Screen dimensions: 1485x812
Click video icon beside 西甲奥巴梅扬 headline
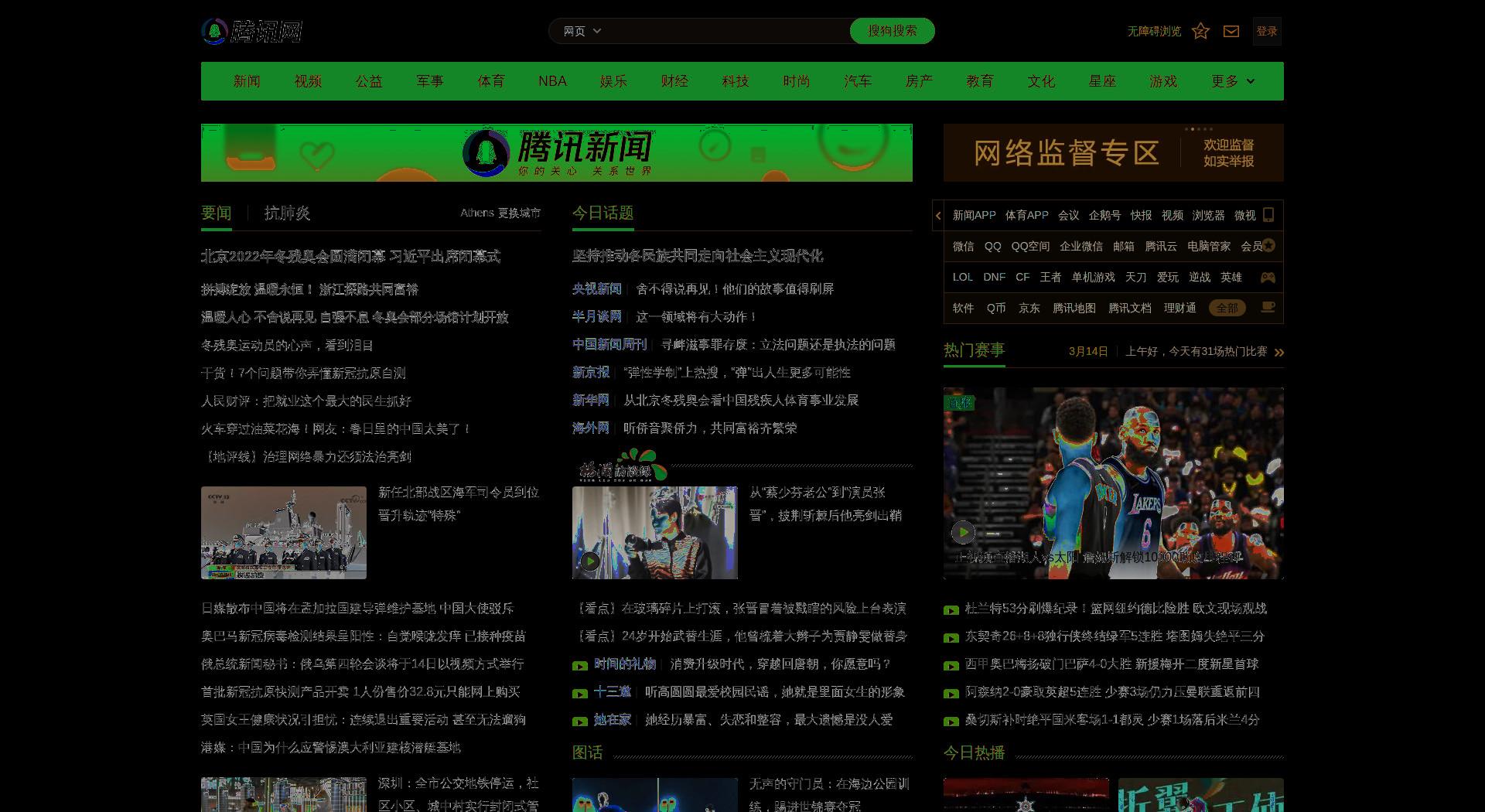point(951,666)
